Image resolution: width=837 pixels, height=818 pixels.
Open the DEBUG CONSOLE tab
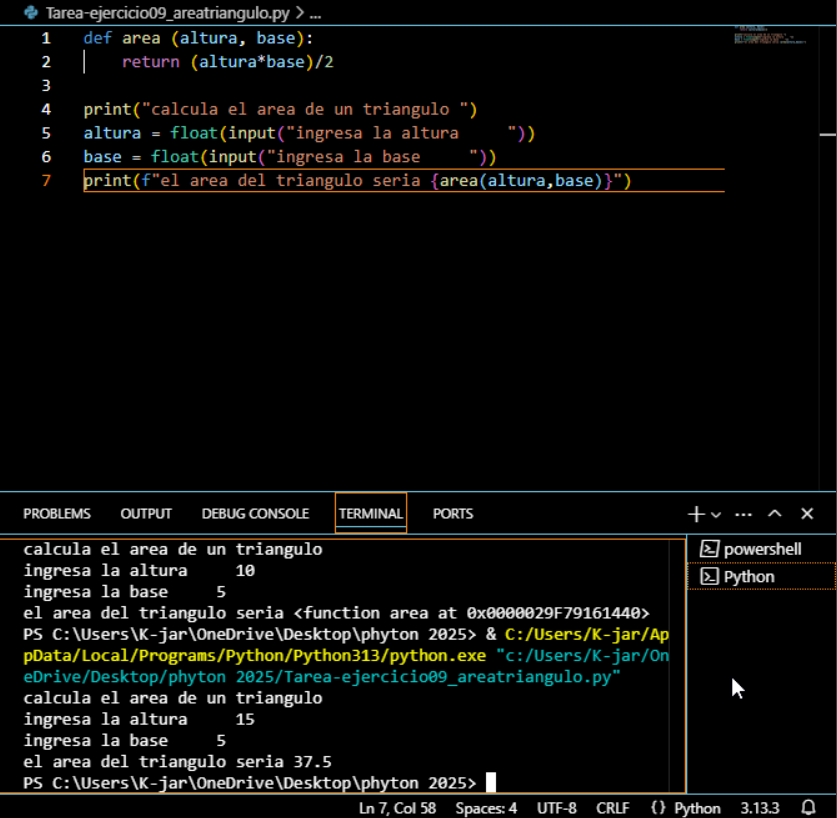(x=255, y=514)
